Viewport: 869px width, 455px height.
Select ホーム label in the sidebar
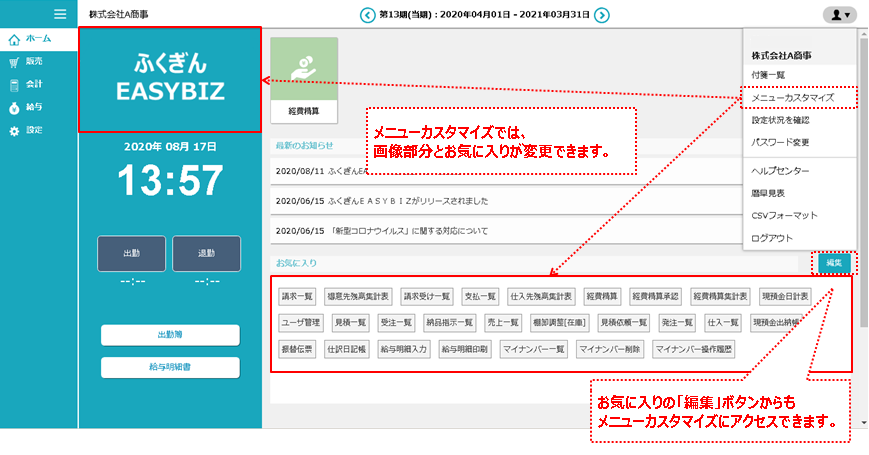(x=38, y=39)
